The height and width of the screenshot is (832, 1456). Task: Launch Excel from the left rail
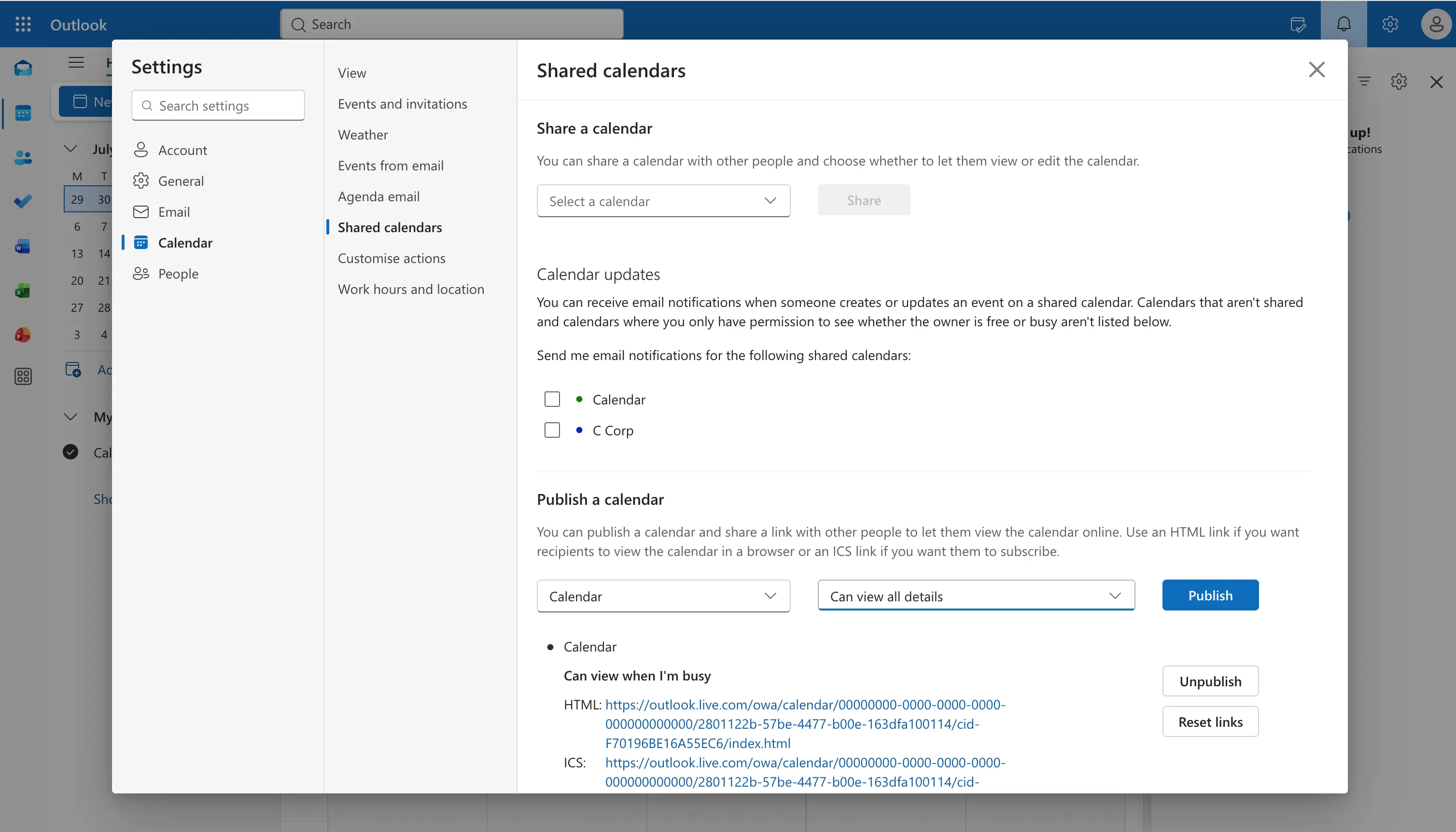click(23, 291)
